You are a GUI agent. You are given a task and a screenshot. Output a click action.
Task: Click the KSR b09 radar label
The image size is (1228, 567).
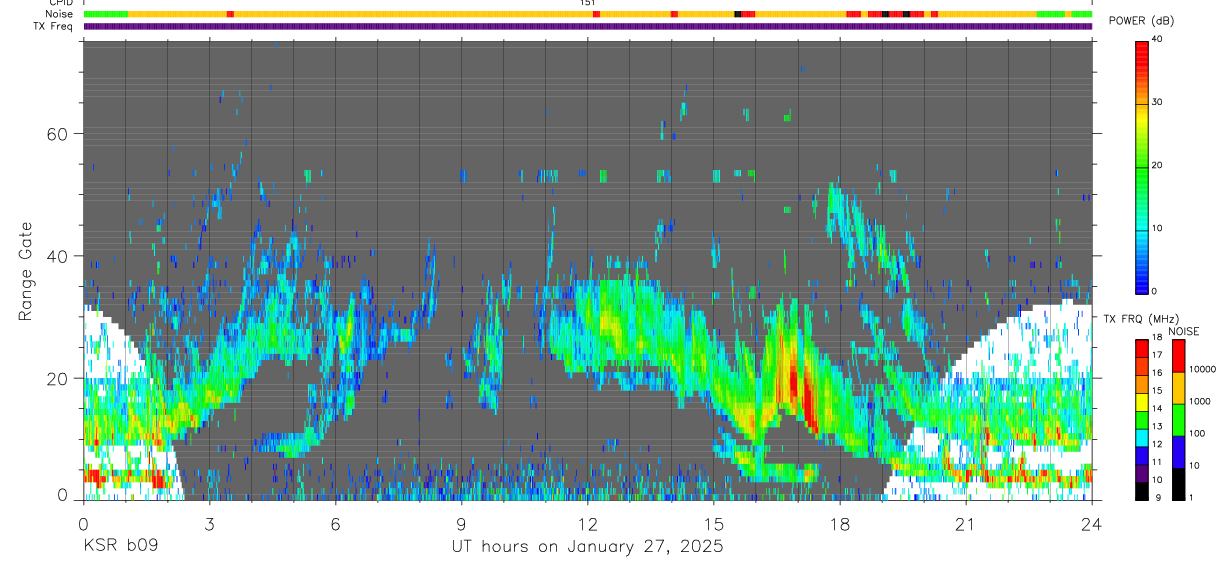120,547
